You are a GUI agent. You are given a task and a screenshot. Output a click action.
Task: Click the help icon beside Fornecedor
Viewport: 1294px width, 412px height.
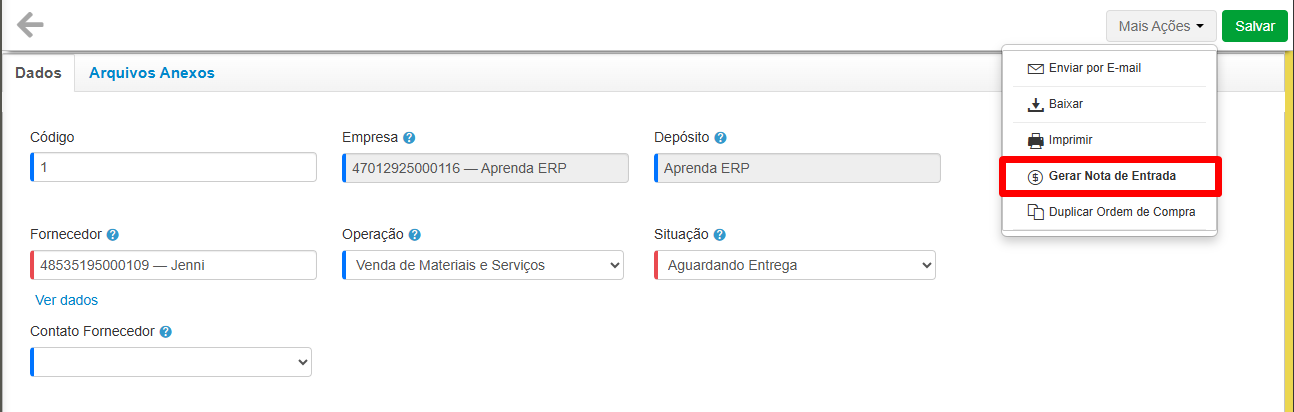point(113,235)
